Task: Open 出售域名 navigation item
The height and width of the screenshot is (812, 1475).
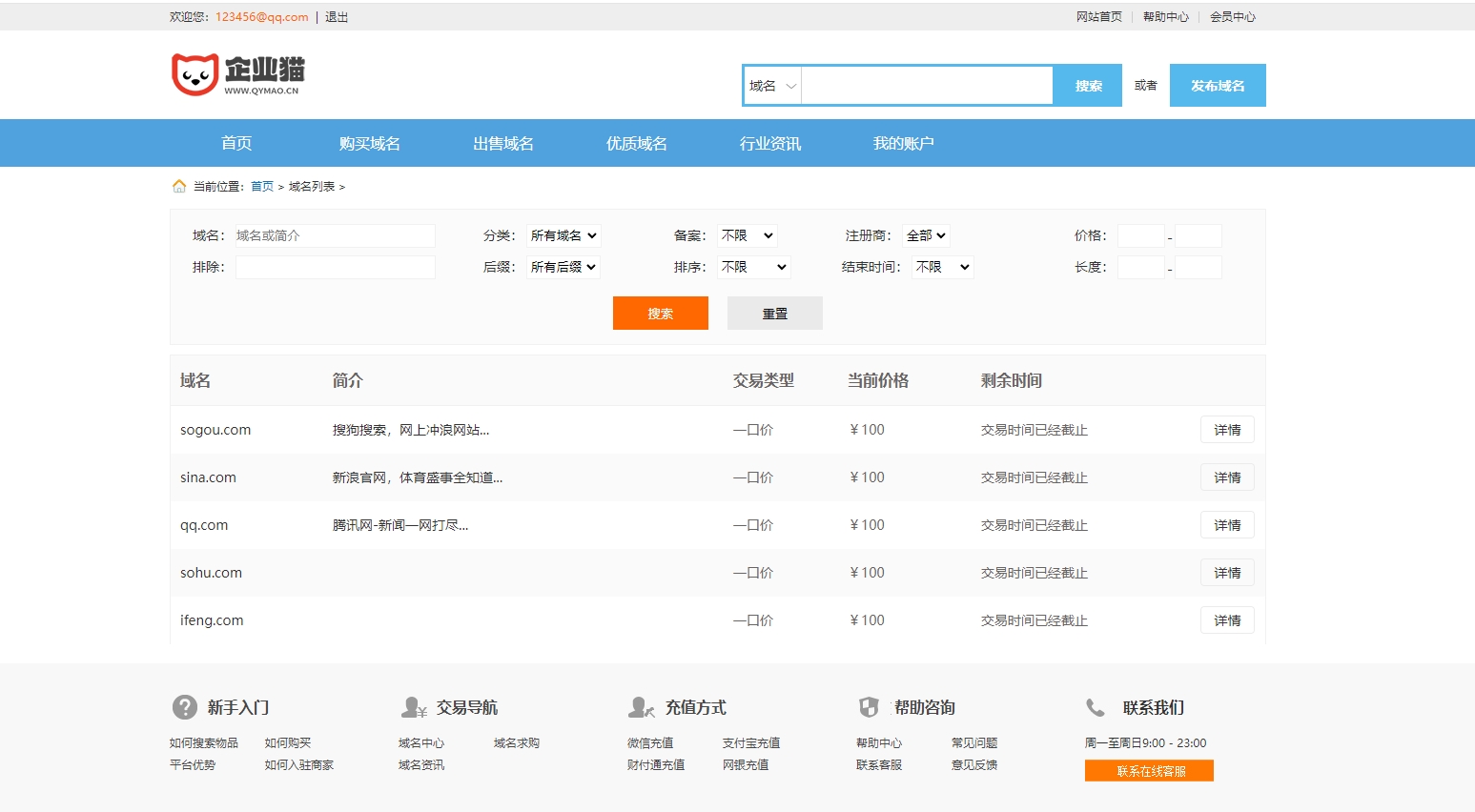Action: 503,143
